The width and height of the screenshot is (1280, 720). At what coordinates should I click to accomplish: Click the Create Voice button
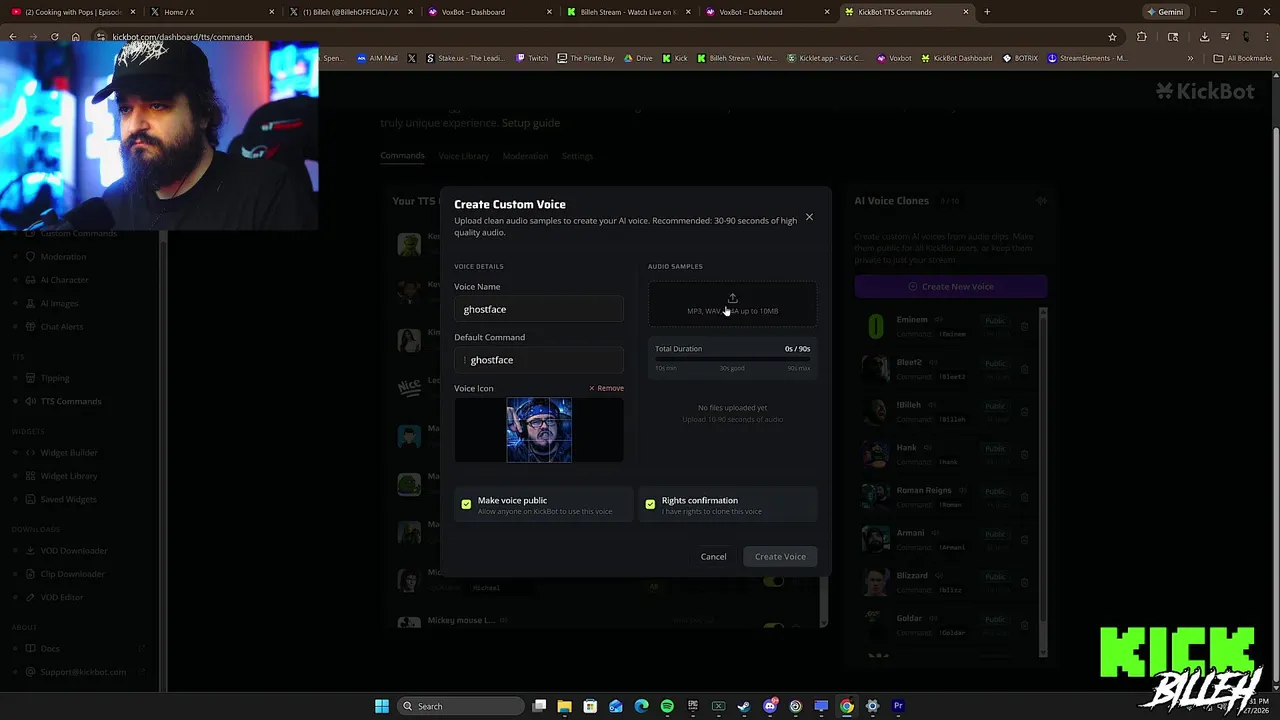tap(780, 557)
